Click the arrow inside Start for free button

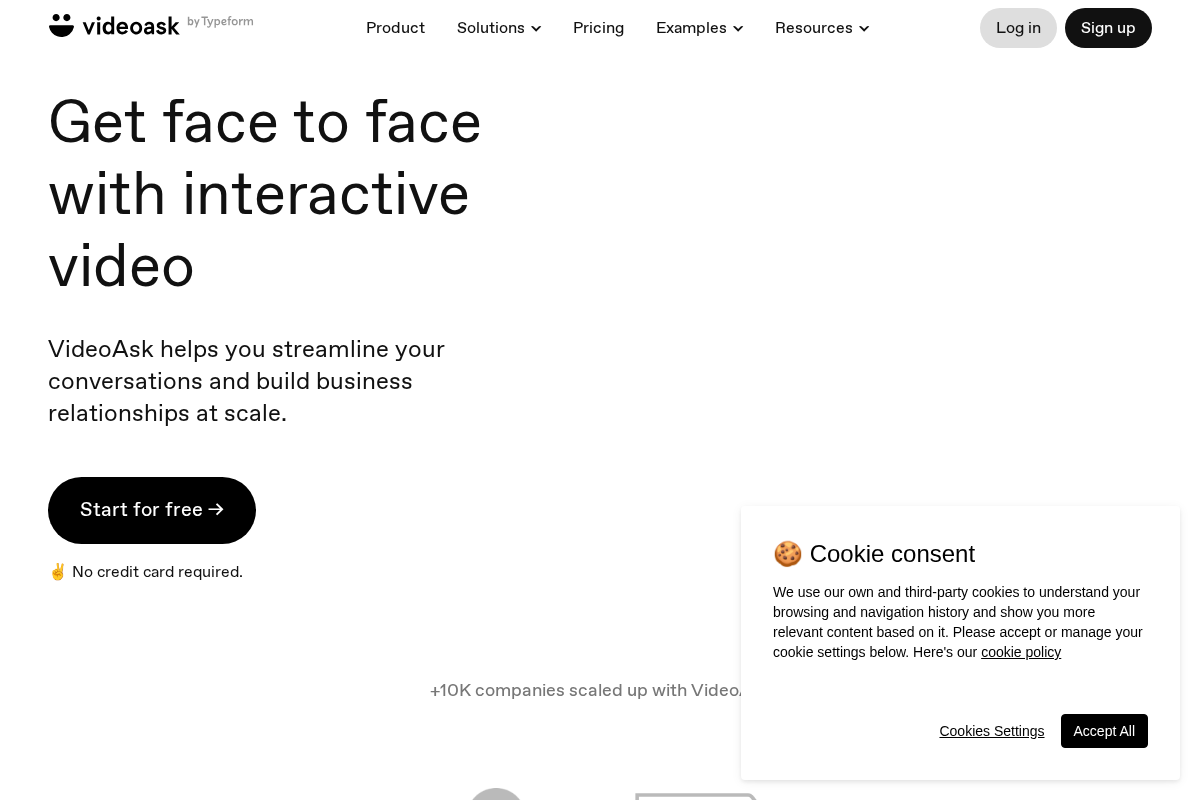pyautogui.click(x=216, y=510)
